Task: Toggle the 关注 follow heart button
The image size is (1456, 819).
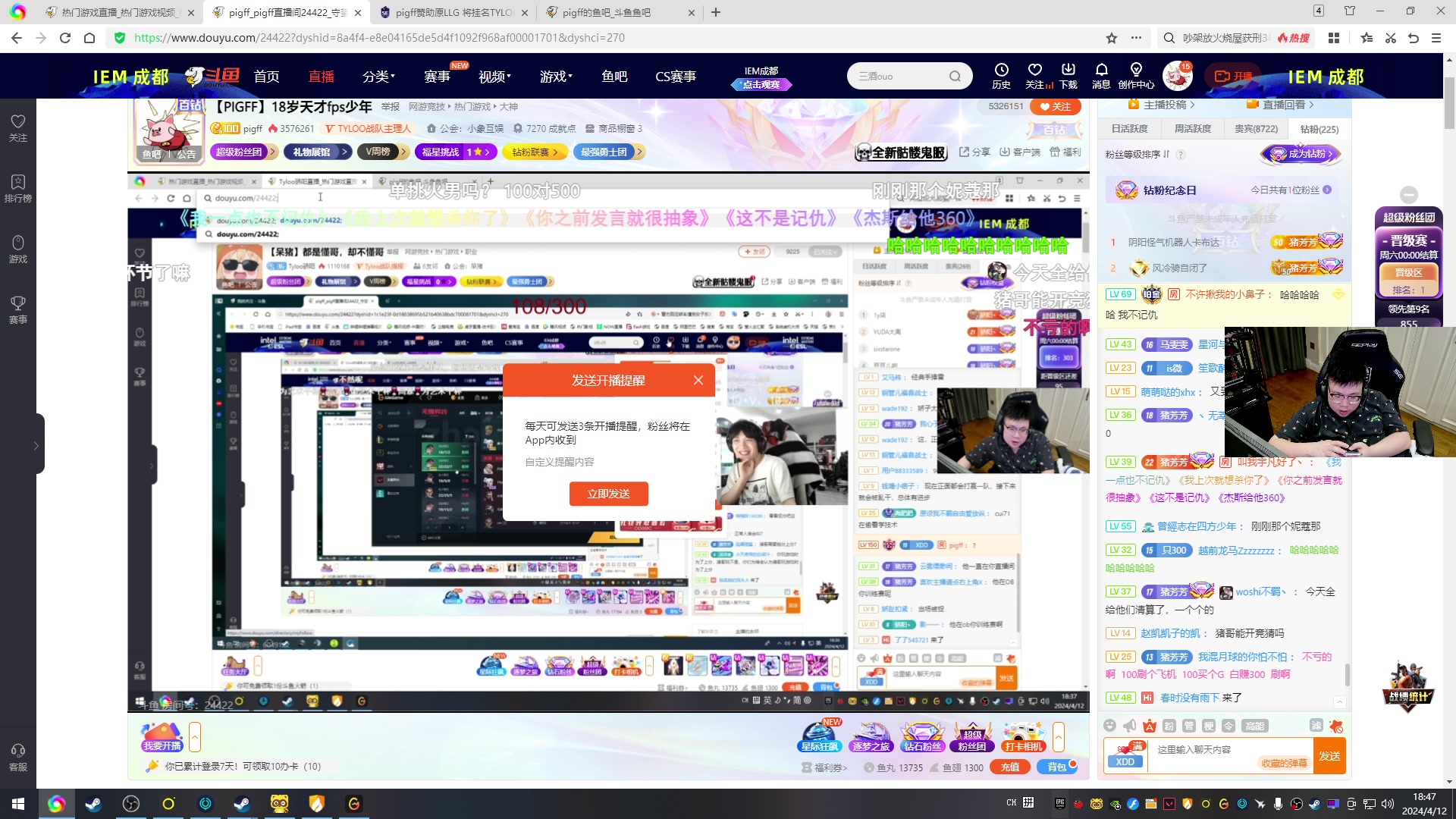Action: [x=1054, y=107]
